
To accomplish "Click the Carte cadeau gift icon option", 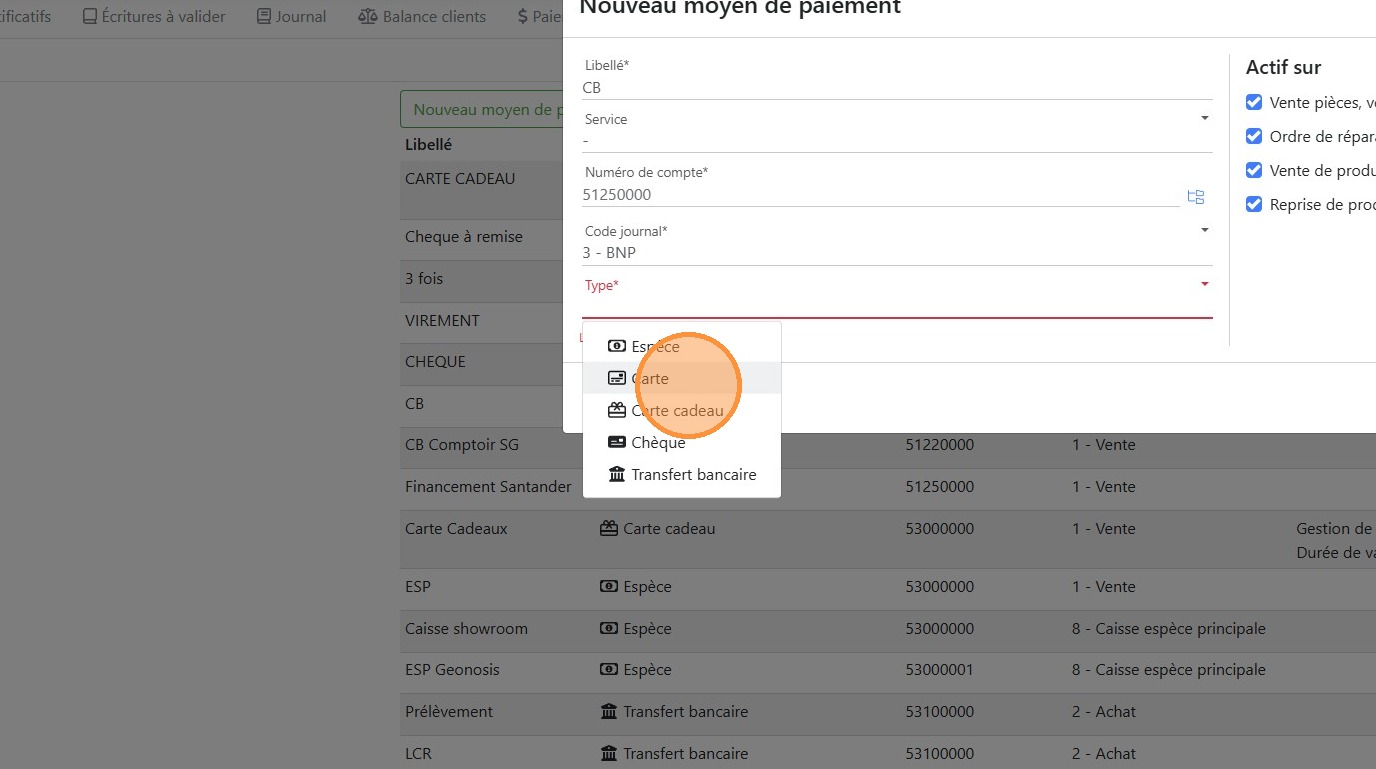I will [x=617, y=411].
